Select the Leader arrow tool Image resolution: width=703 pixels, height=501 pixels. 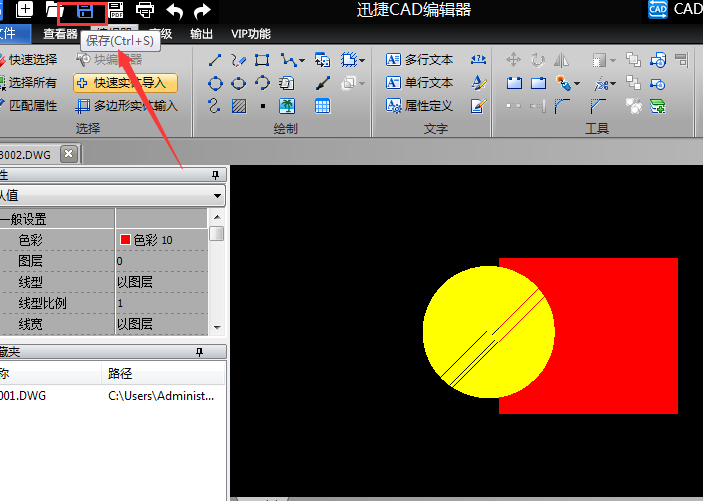[322, 83]
